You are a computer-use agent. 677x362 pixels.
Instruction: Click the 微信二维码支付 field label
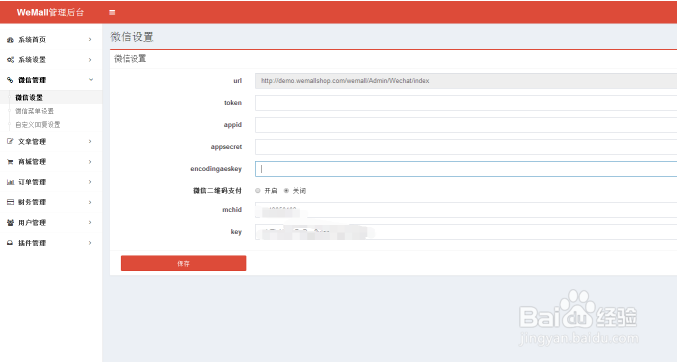217,191
